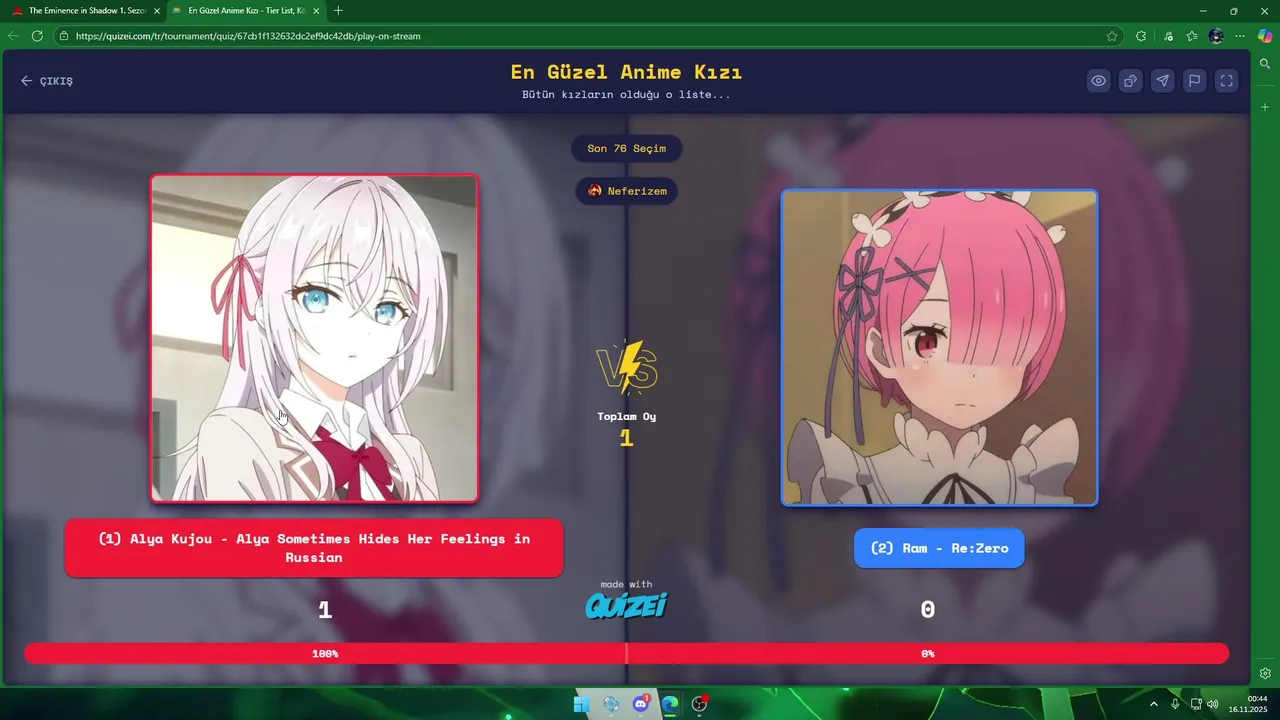The width and height of the screenshot is (1280, 720).
Task: Click the quizei.com address bar
Action: [590, 36]
